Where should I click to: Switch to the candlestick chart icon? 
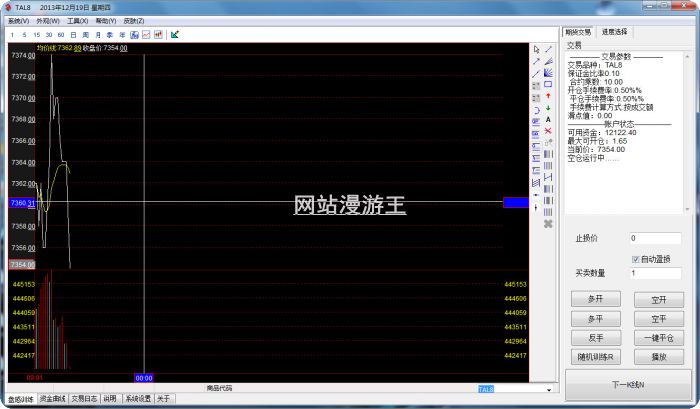point(158,35)
